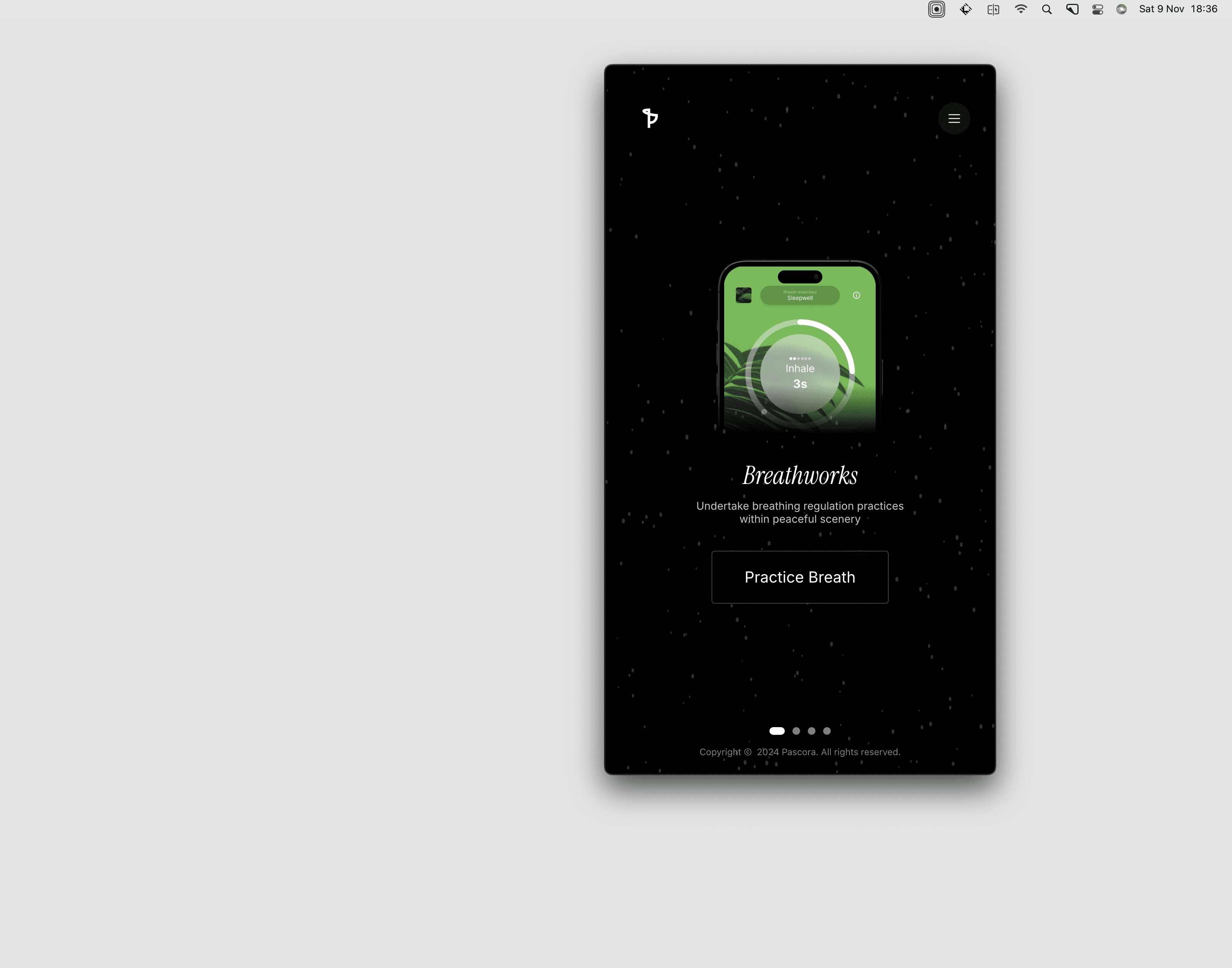Open the hamburger menu button

click(x=954, y=119)
